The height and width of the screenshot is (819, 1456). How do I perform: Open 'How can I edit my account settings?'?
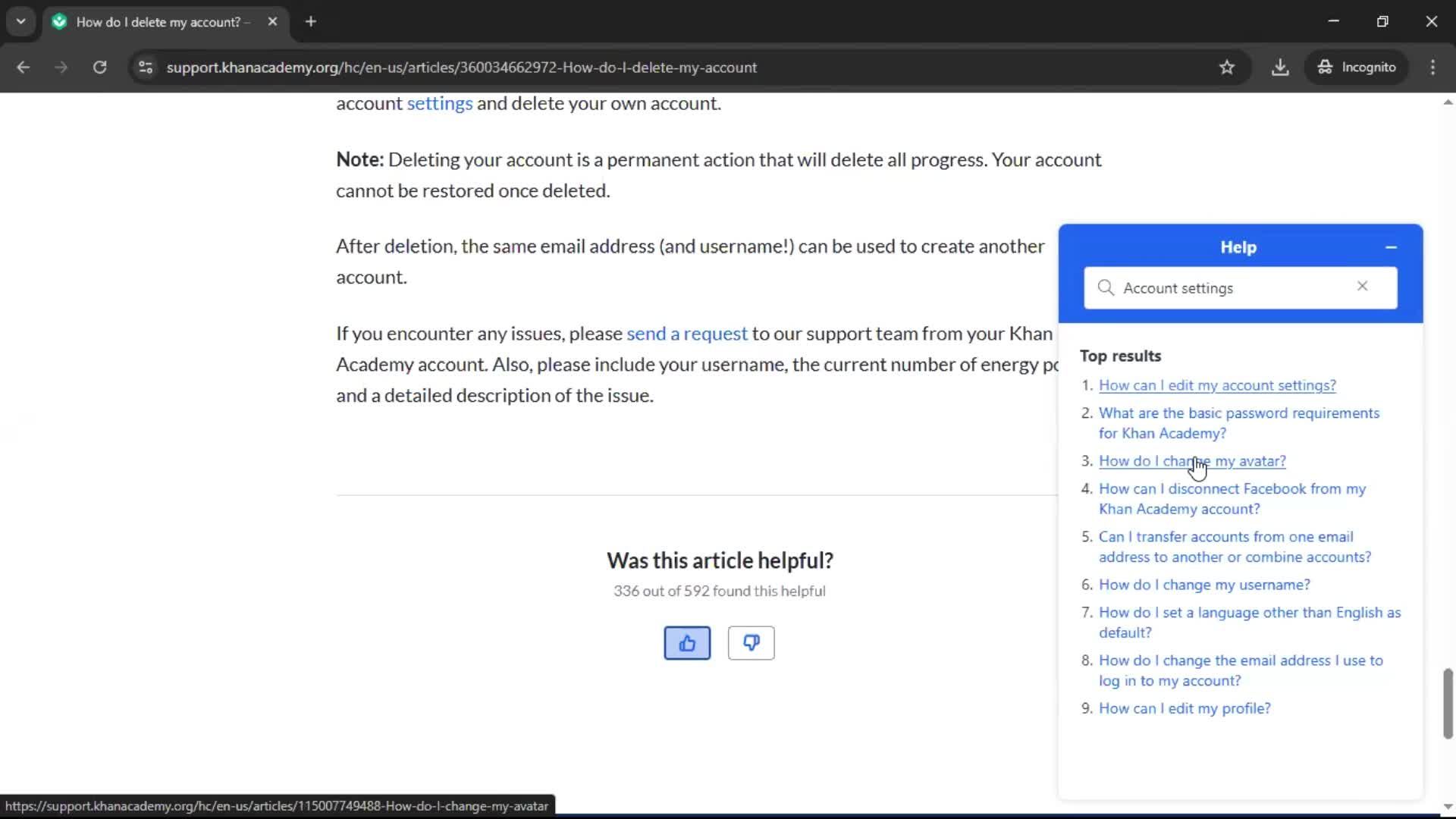(1217, 385)
